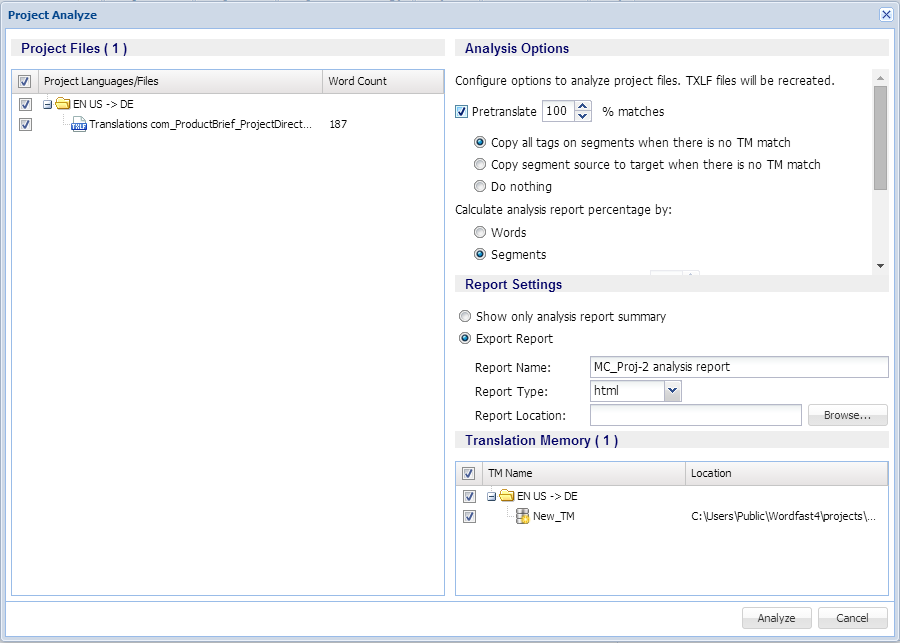Increase the pretranslate match percentage with up arrow

584,106
